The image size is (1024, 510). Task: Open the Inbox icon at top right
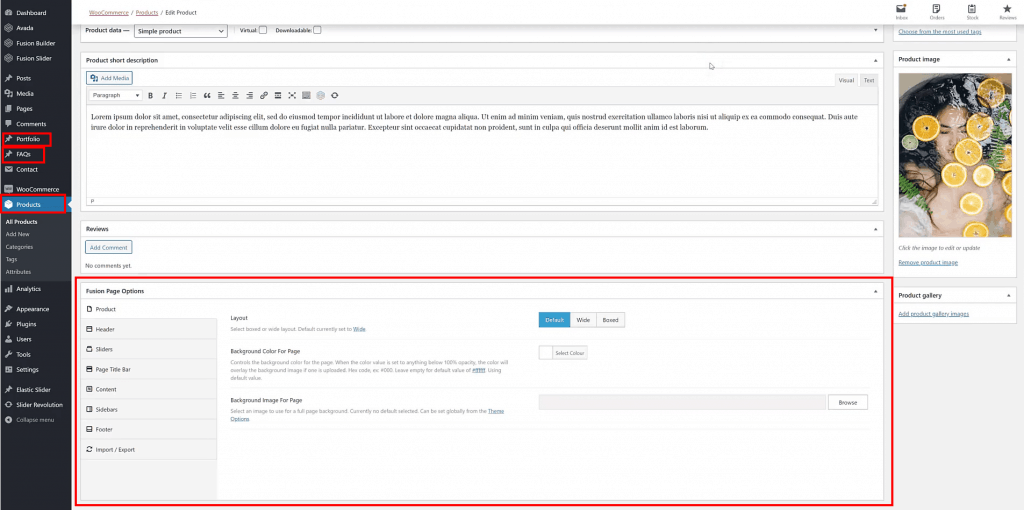[x=901, y=11]
